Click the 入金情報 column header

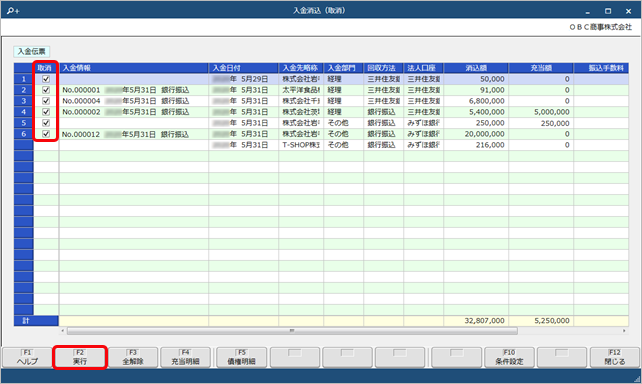[134, 68]
